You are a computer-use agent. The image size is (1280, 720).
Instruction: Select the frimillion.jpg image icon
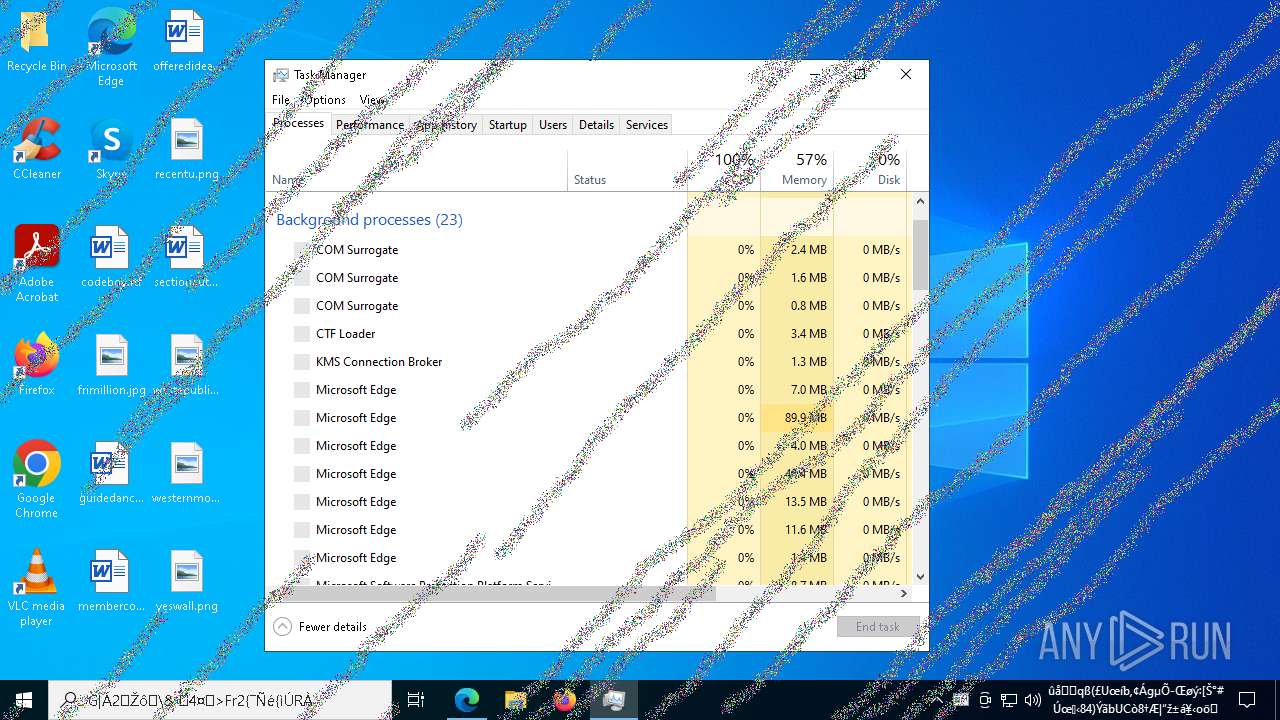(111, 365)
